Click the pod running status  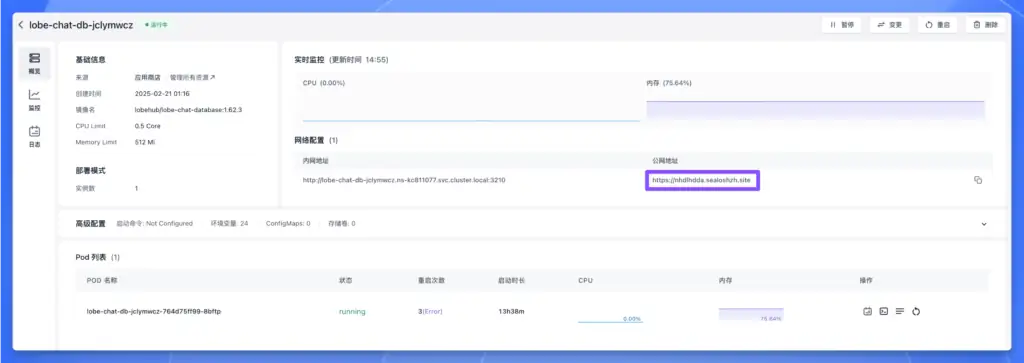click(x=352, y=311)
